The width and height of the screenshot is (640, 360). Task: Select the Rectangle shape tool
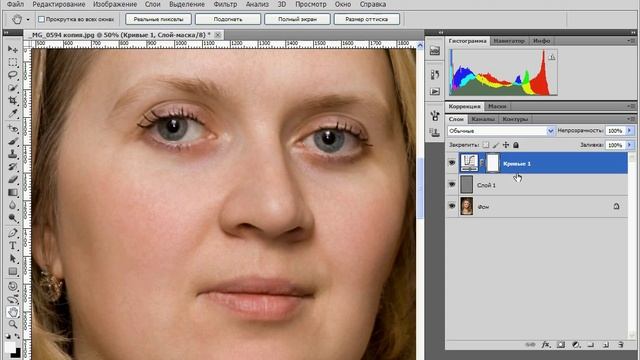pyautogui.click(x=13, y=271)
